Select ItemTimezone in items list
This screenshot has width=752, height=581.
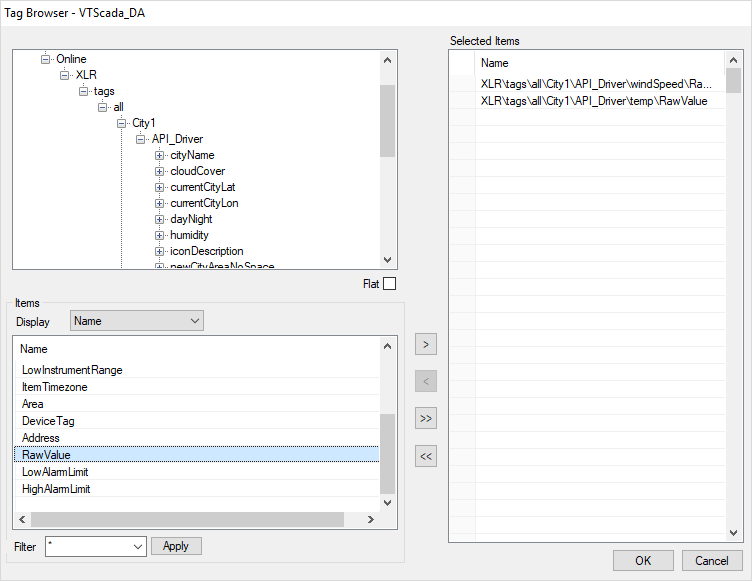tap(197, 387)
